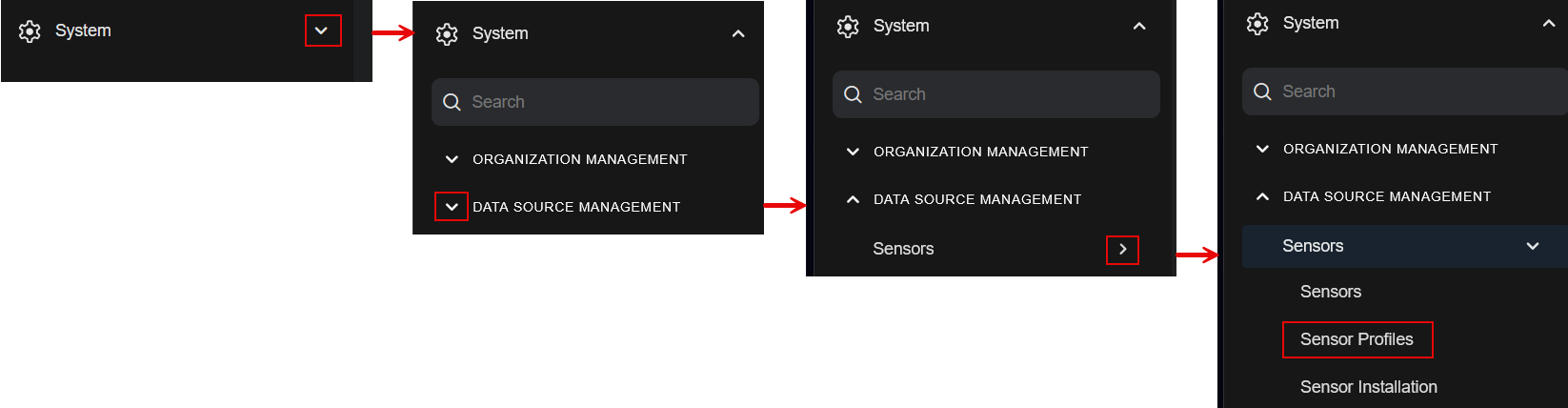Click the highlighted Sensors row label
The width and height of the screenshot is (1568, 408).
pos(1313,246)
